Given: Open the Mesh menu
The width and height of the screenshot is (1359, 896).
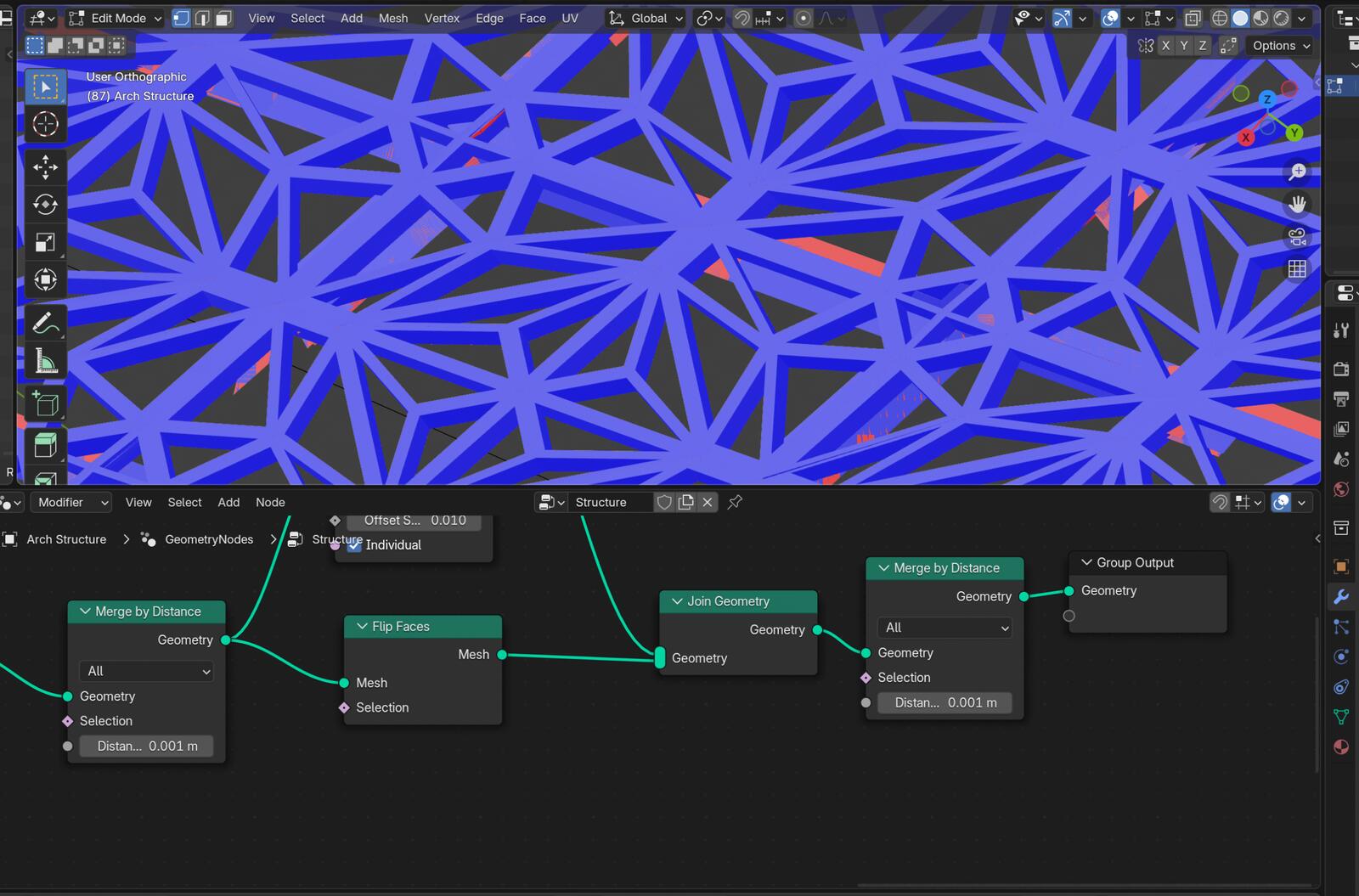Looking at the screenshot, I should (x=392, y=18).
